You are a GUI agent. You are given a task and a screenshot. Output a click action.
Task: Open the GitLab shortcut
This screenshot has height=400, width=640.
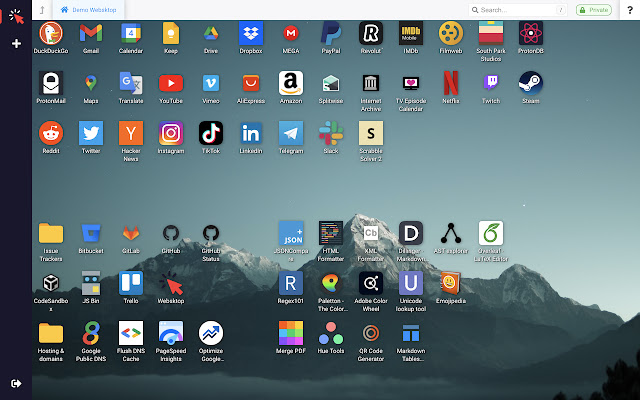[x=131, y=233]
